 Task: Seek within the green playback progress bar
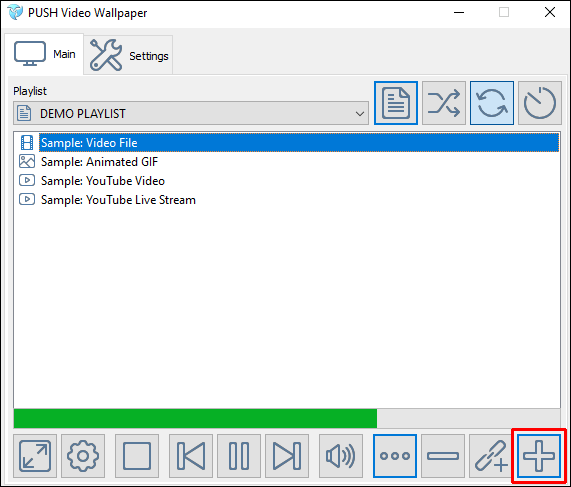click(287, 419)
